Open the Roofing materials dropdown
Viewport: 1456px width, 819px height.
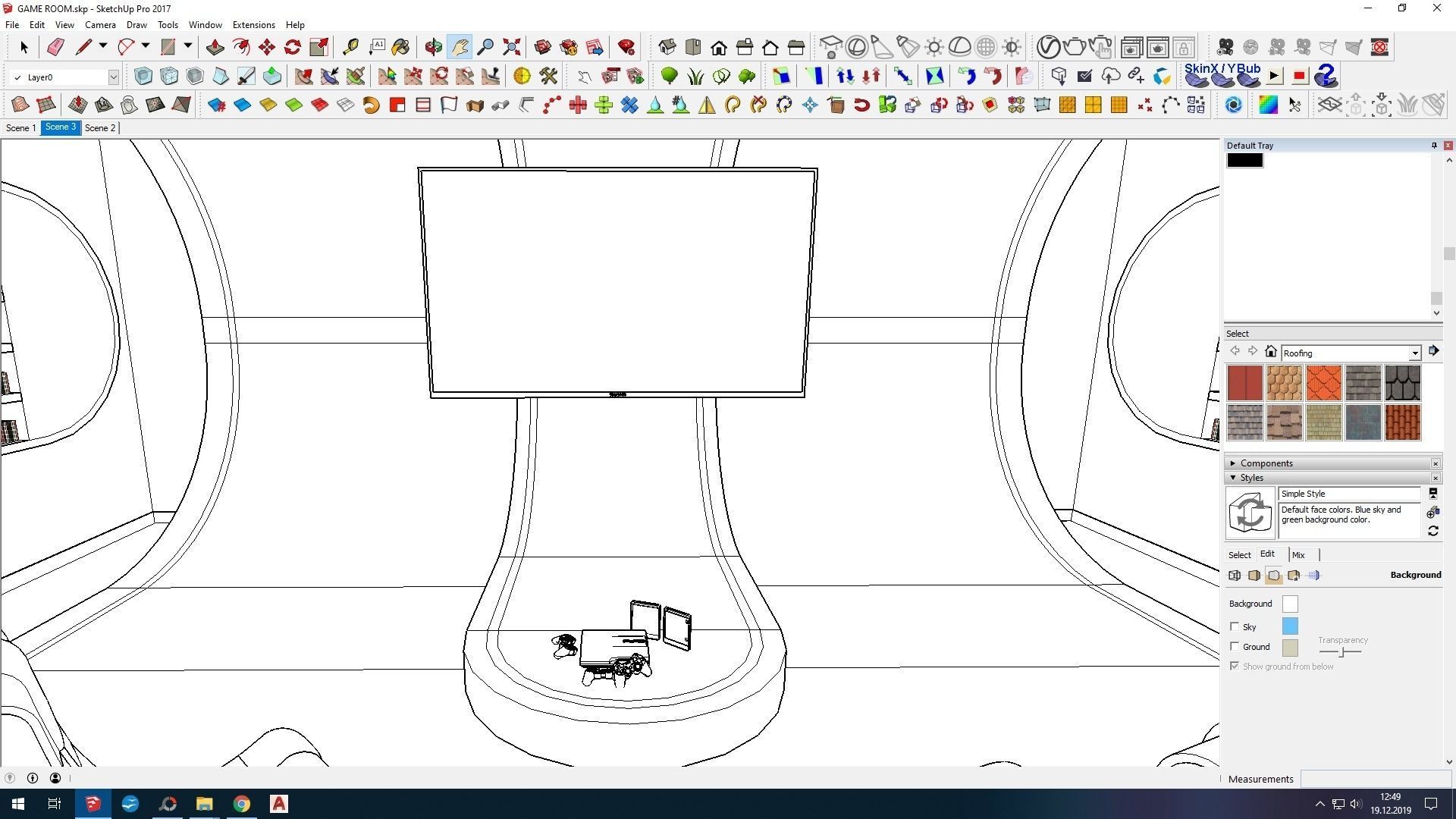1414,353
